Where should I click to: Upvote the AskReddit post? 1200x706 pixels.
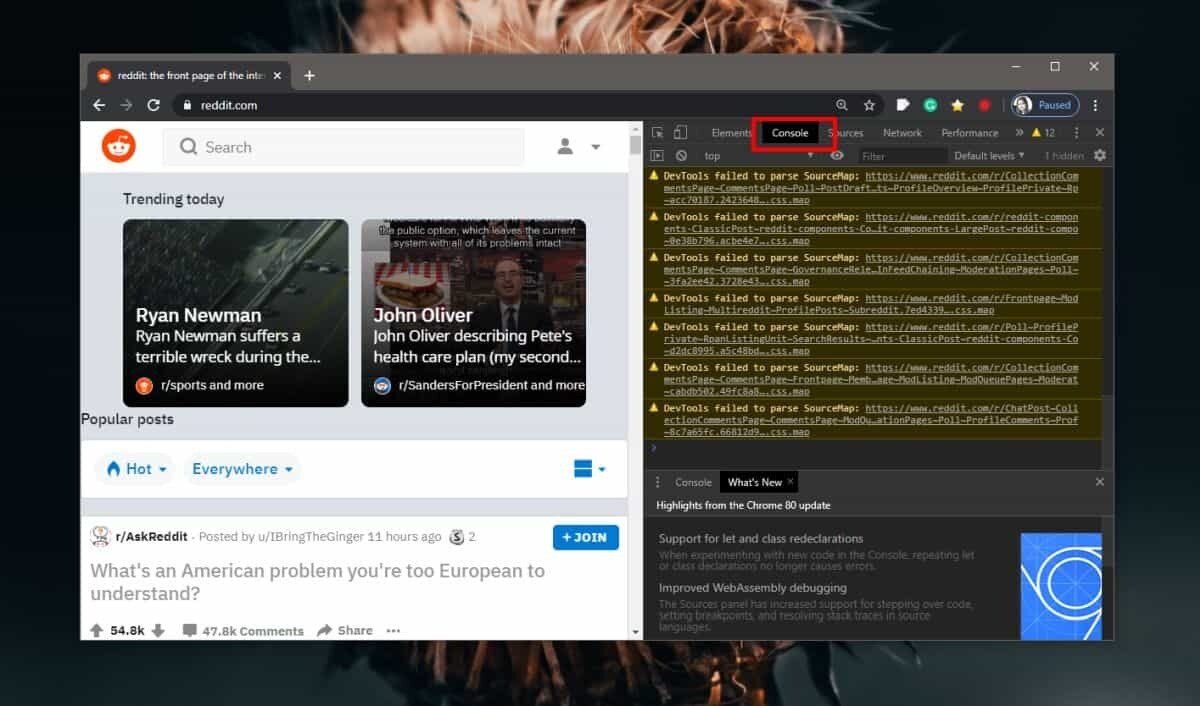[x=98, y=630]
